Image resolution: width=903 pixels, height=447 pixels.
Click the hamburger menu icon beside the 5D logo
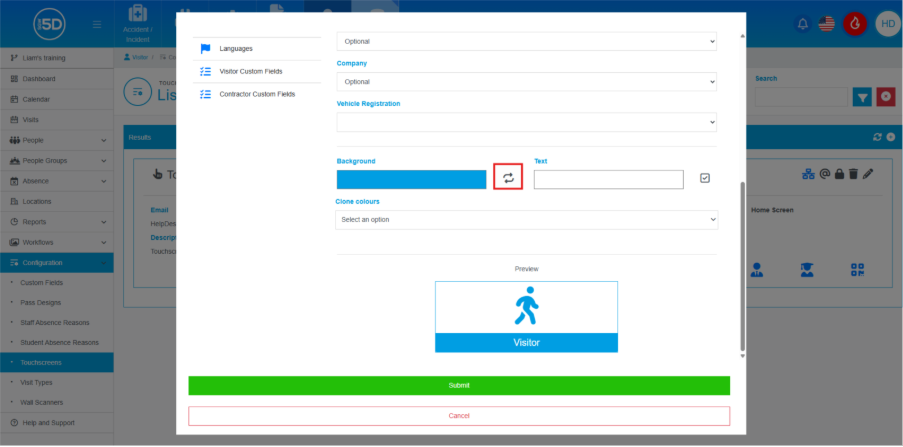click(x=97, y=24)
